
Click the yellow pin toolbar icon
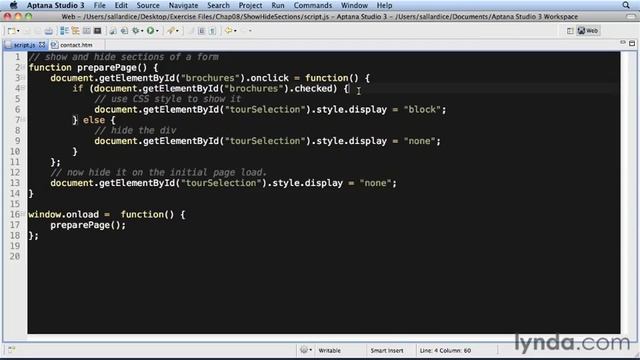(x=171, y=31)
